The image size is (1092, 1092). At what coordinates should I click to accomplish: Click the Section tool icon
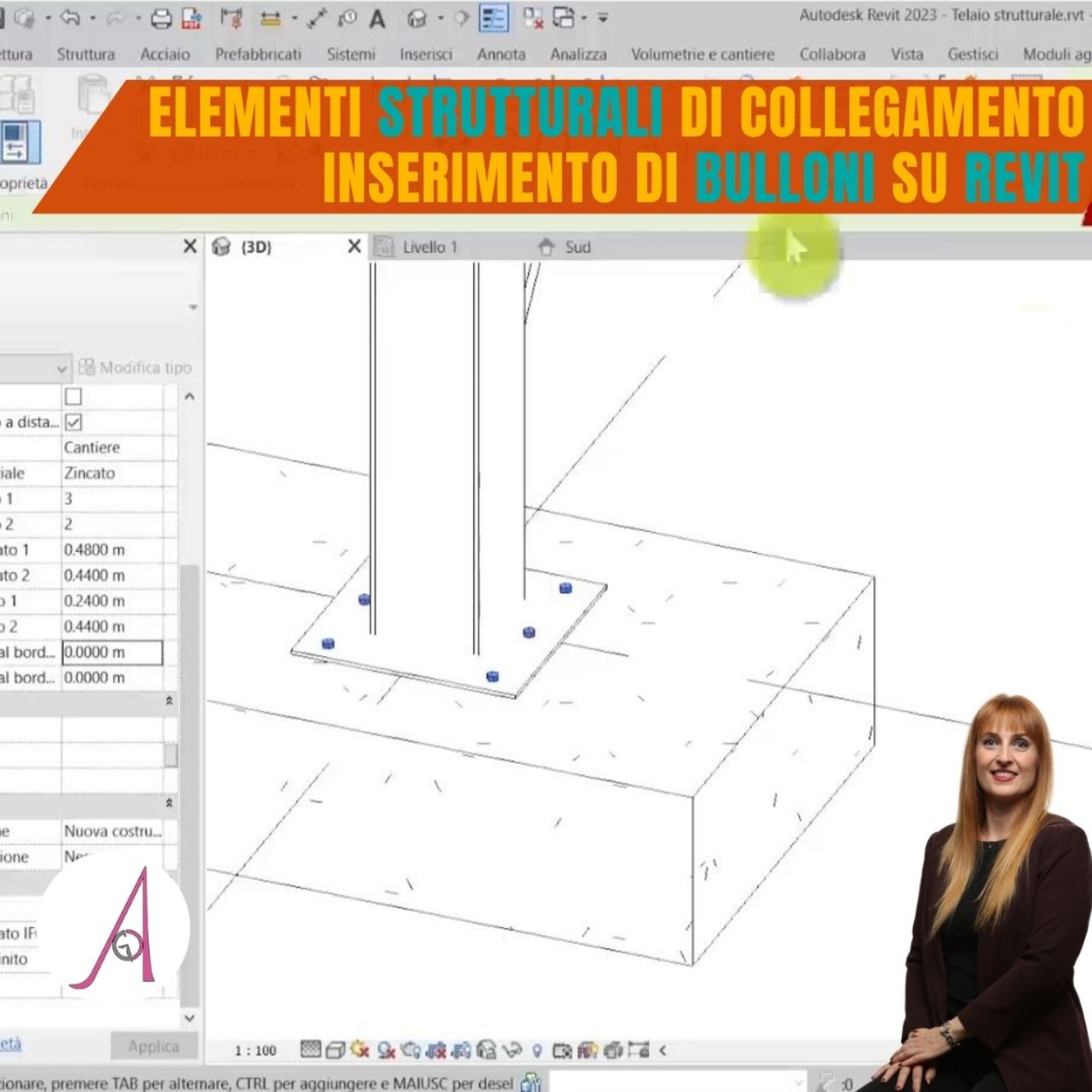pyautogui.click(x=462, y=19)
